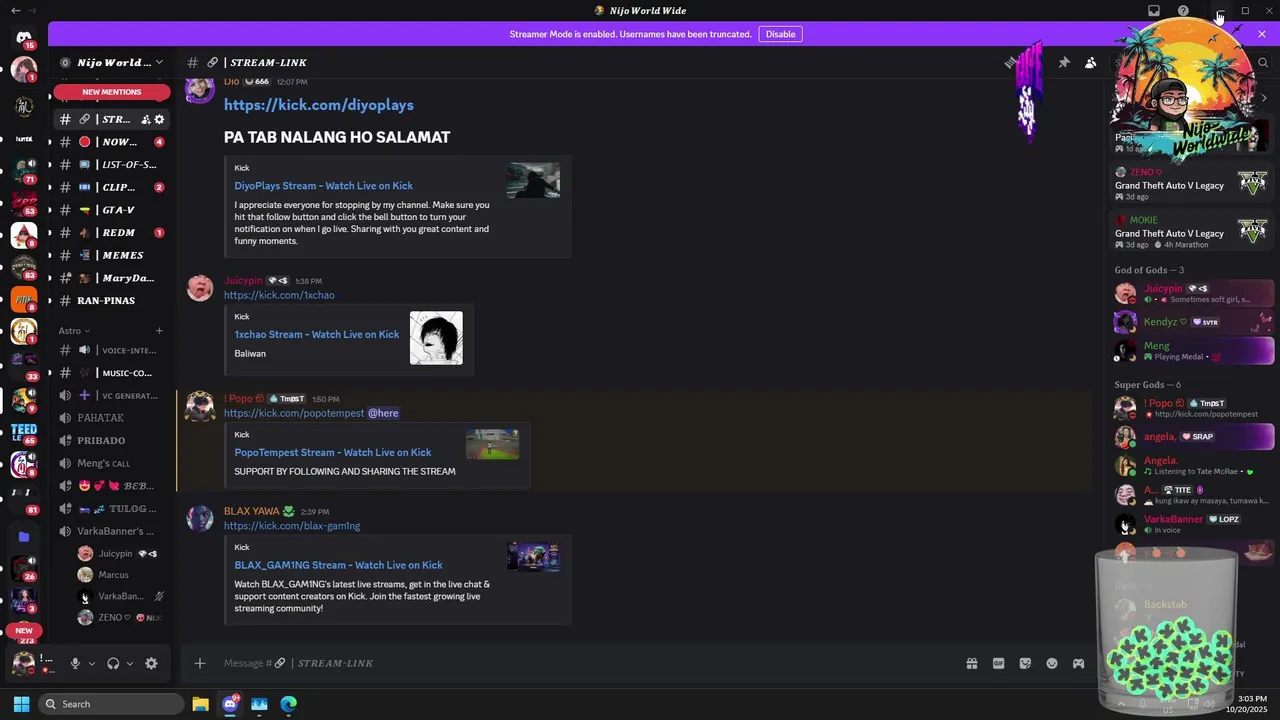Open server icon with 71 badge

[x=24, y=170]
